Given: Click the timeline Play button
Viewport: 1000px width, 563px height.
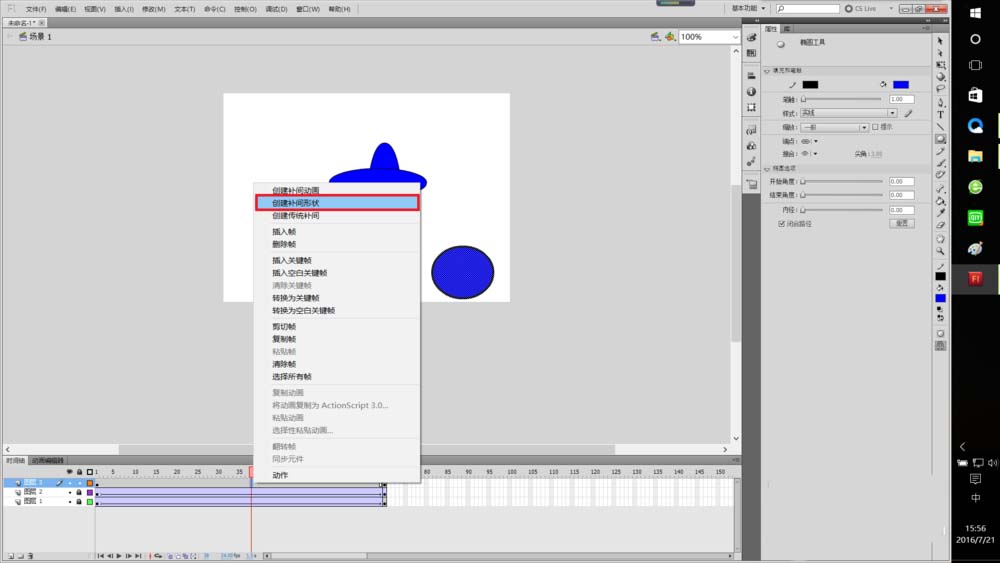Looking at the screenshot, I should click(x=119, y=556).
